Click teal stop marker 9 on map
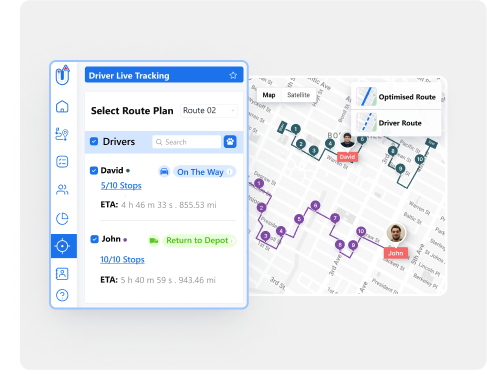Image resolution: width=487 pixels, height=376 pixels. [400, 169]
